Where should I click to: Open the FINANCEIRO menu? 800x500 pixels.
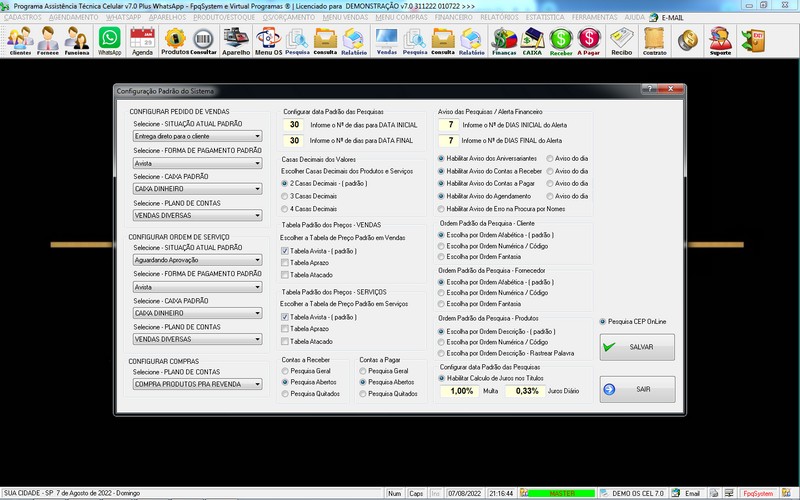click(454, 17)
